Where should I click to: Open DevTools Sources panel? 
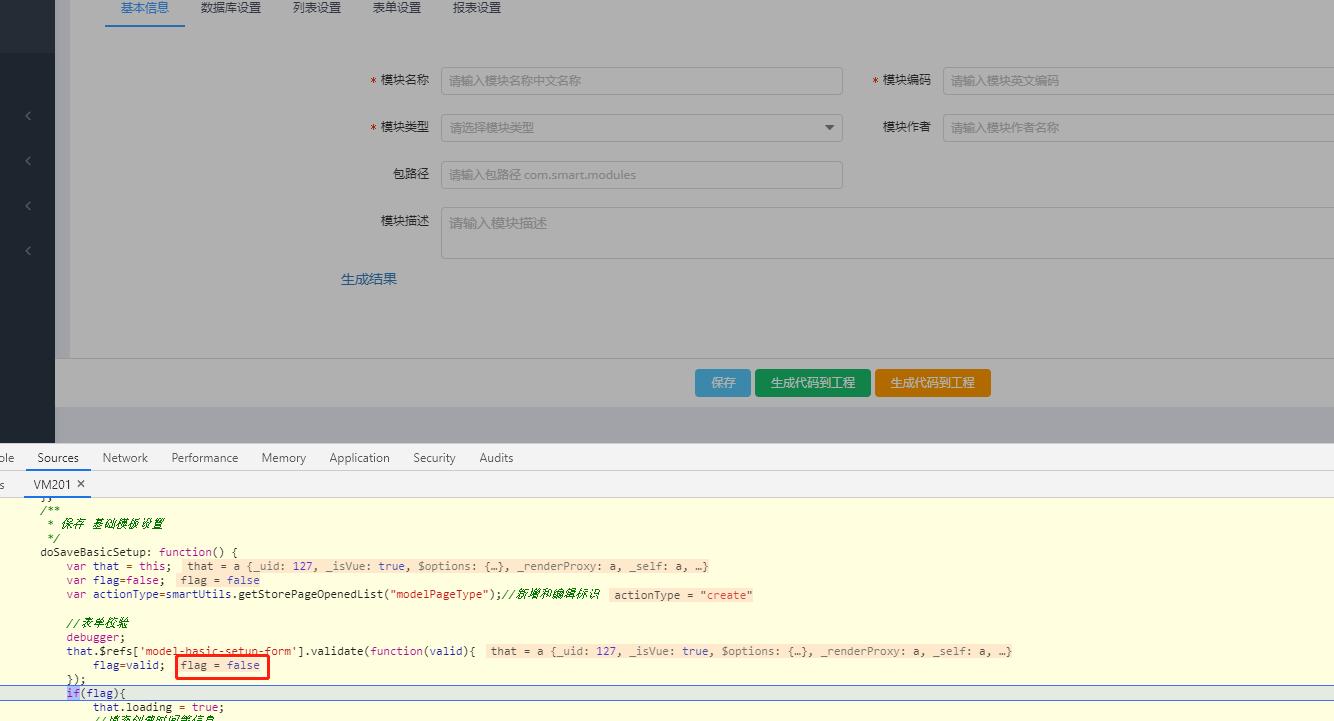click(58, 458)
